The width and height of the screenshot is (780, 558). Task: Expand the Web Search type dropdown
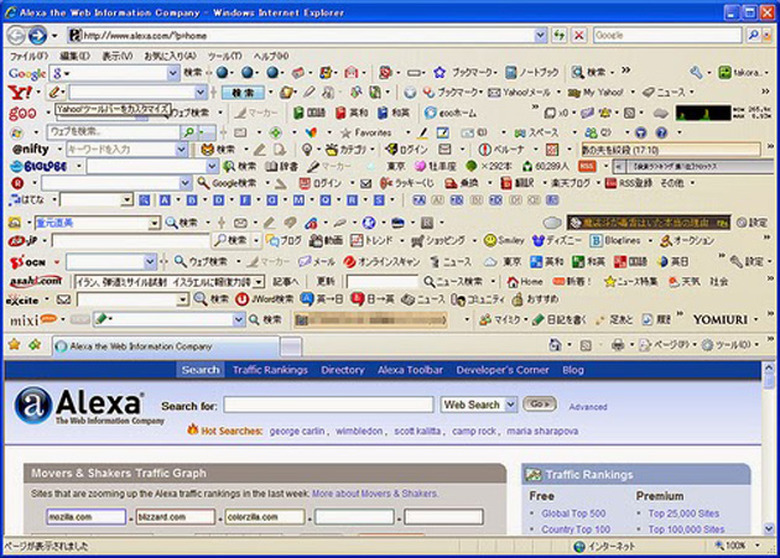tap(511, 404)
